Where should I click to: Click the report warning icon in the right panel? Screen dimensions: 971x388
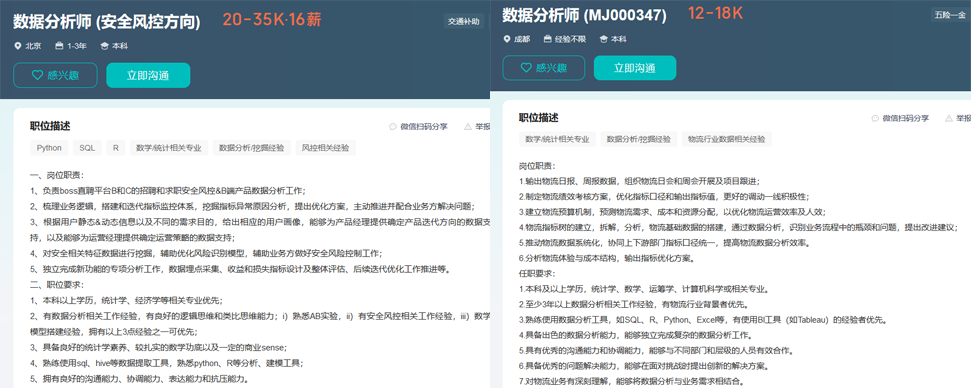[x=949, y=118]
